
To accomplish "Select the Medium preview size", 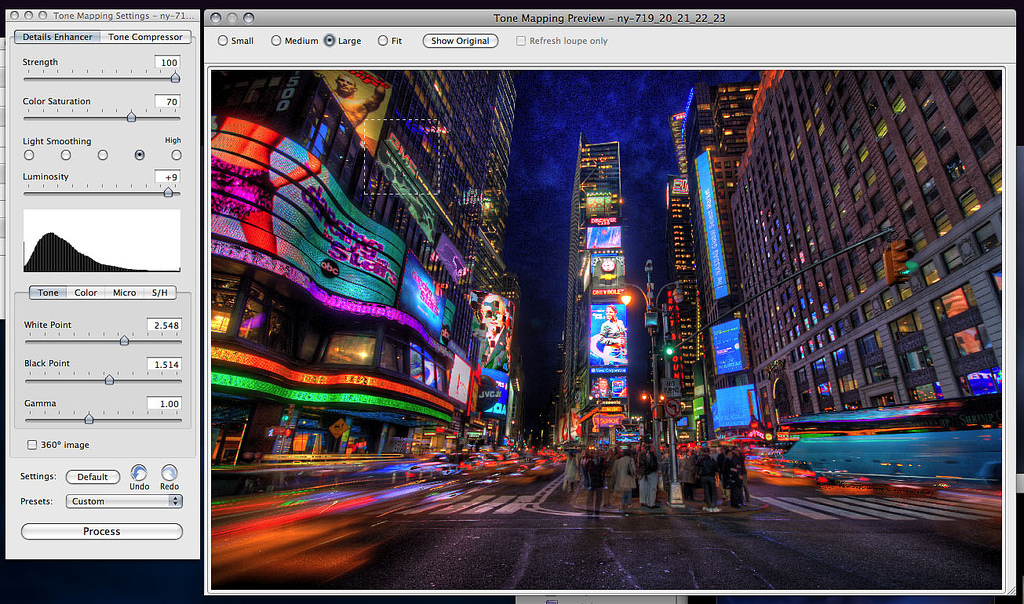I will pyautogui.click(x=276, y=40).
